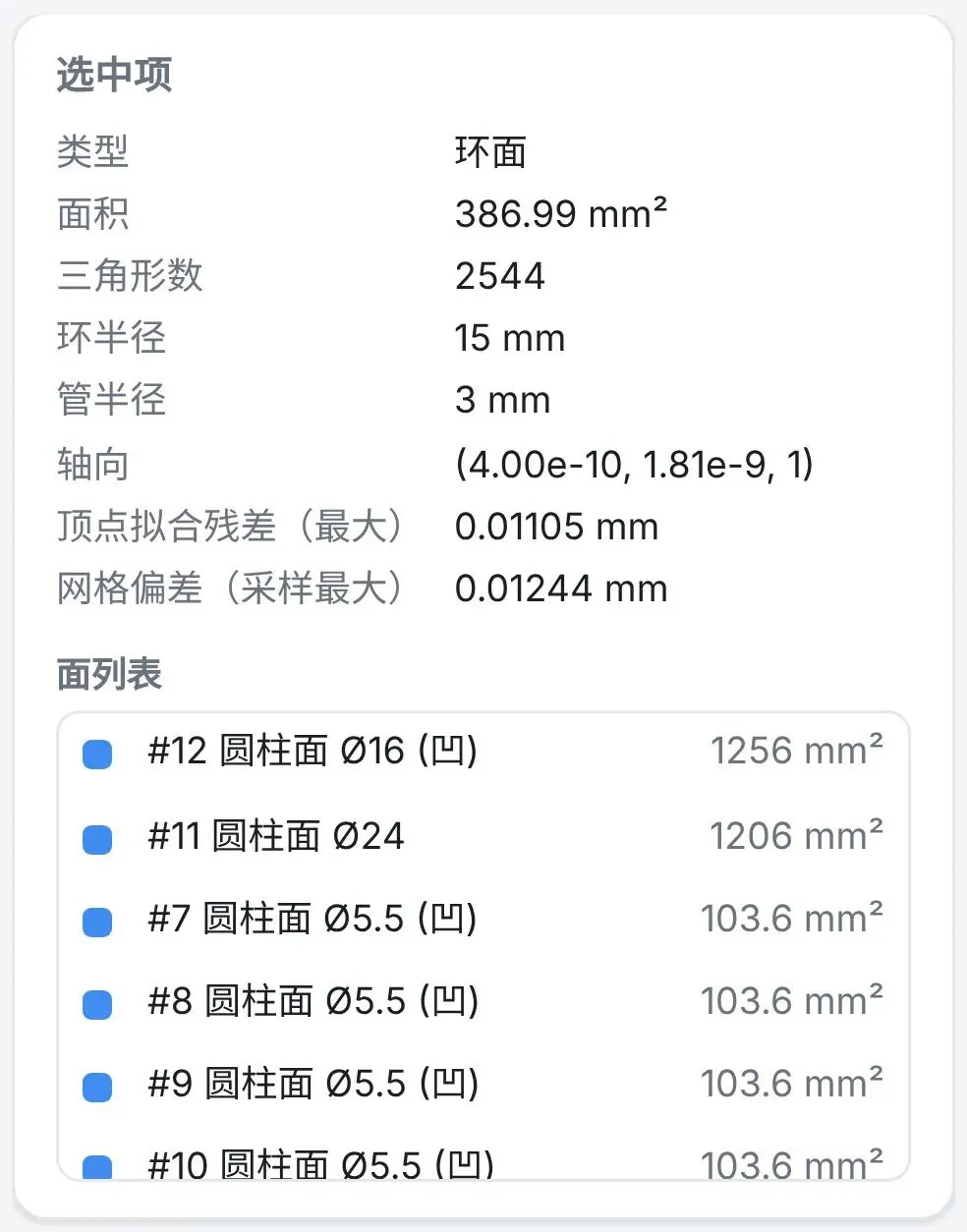Click the 1206 mm² area value
Viewport: 967px width, 1232px height.
796,835
